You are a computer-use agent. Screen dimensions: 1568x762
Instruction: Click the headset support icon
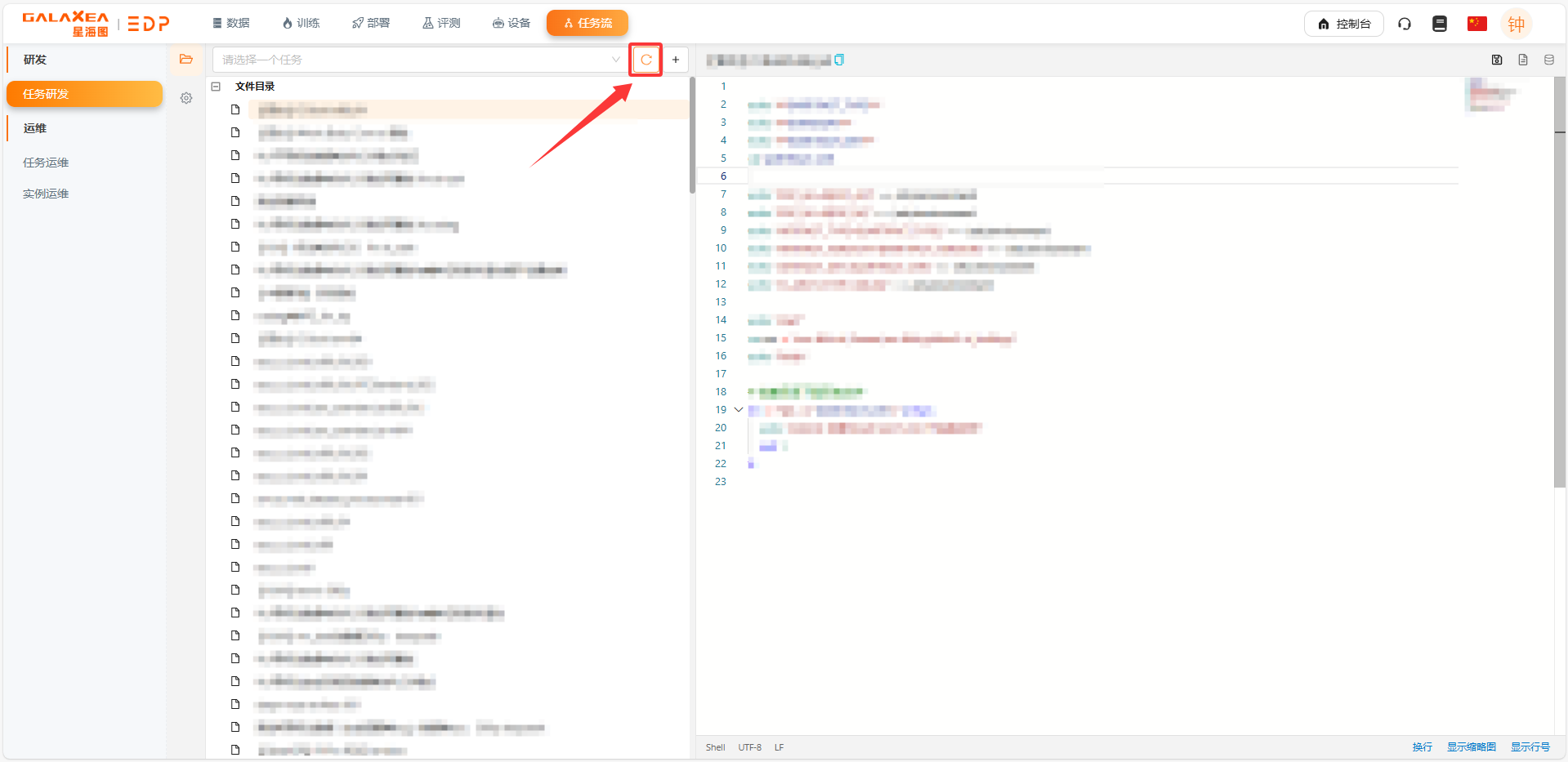coord(1405,24)
